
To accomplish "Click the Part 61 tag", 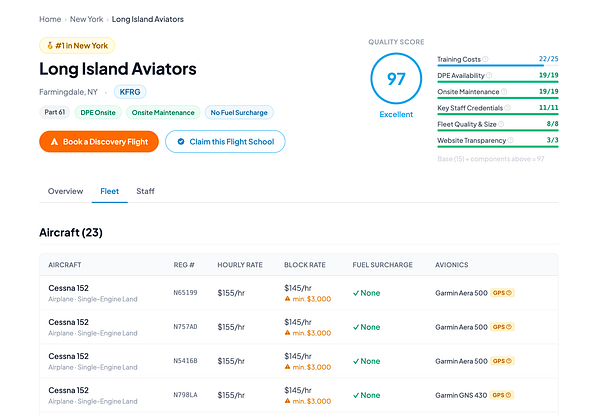I will pos(54,112).
